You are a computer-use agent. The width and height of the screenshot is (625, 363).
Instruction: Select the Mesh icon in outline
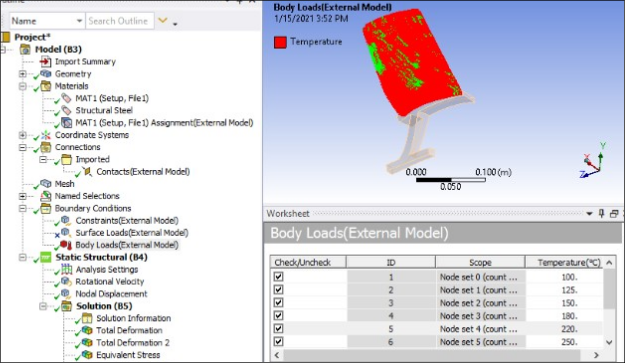click(x=45, y=184)
